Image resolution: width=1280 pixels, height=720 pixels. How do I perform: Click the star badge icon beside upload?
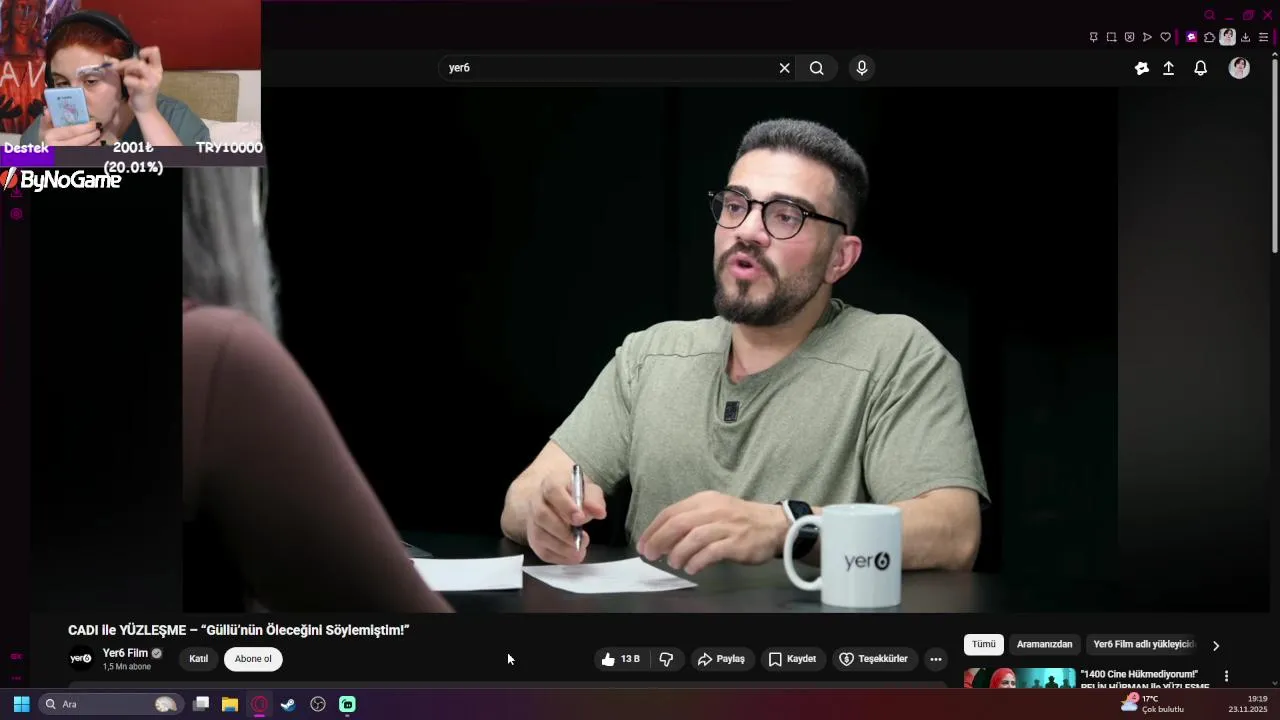pos(1142,68)
